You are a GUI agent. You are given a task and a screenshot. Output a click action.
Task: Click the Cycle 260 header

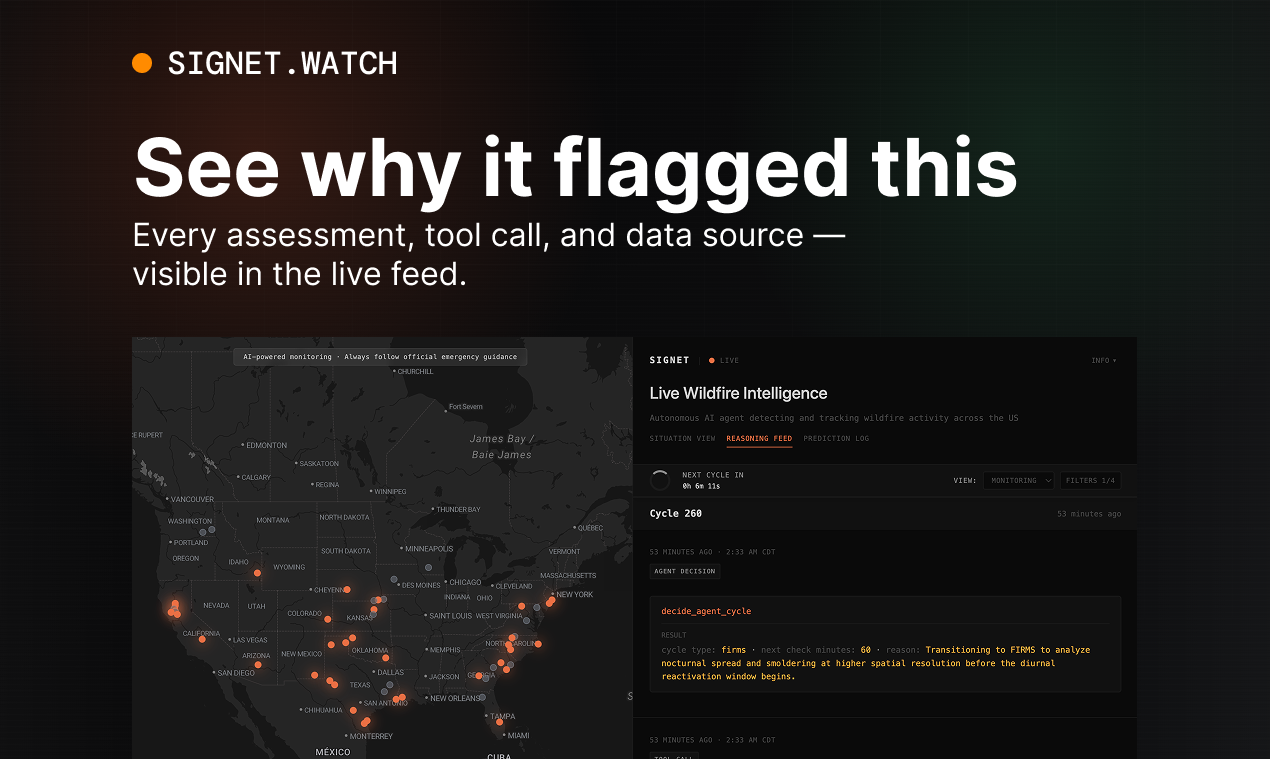click(676, 513)
